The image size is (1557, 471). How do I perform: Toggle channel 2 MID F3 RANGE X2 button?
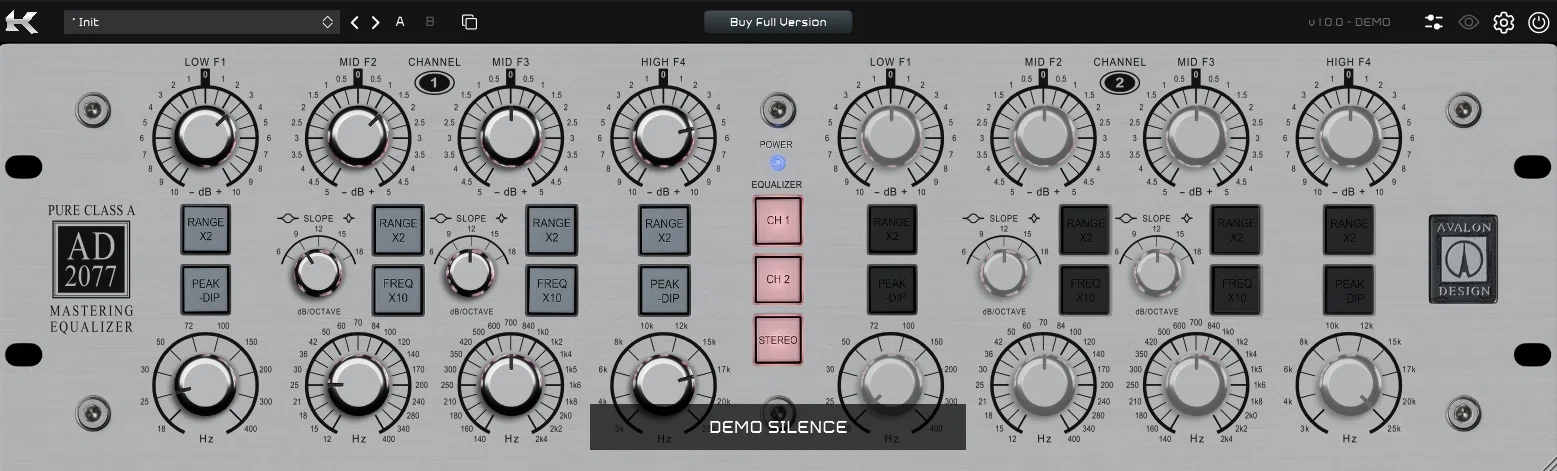tap(1236, 230)
